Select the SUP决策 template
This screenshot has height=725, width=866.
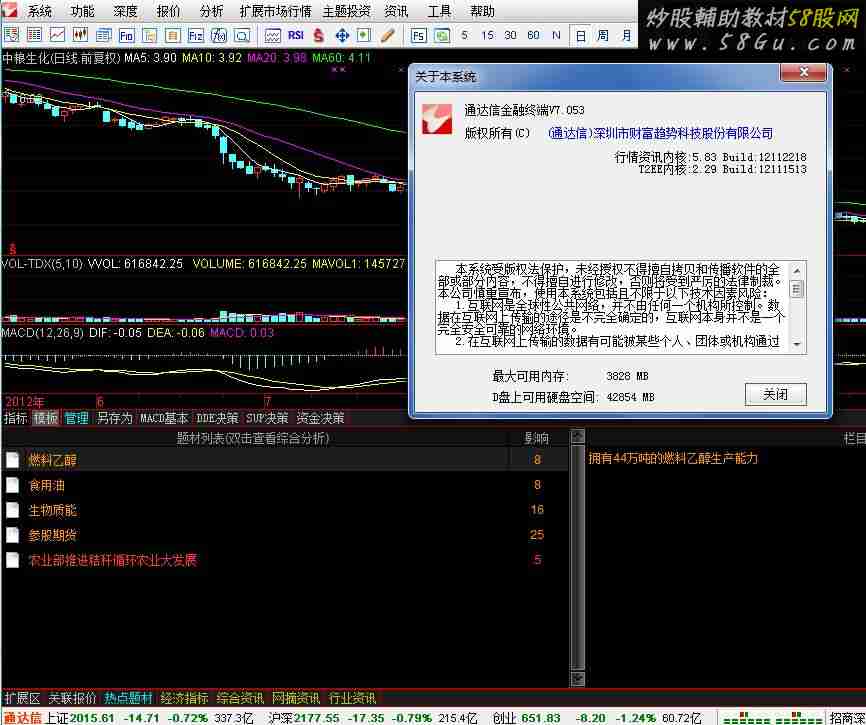point(267,418)
